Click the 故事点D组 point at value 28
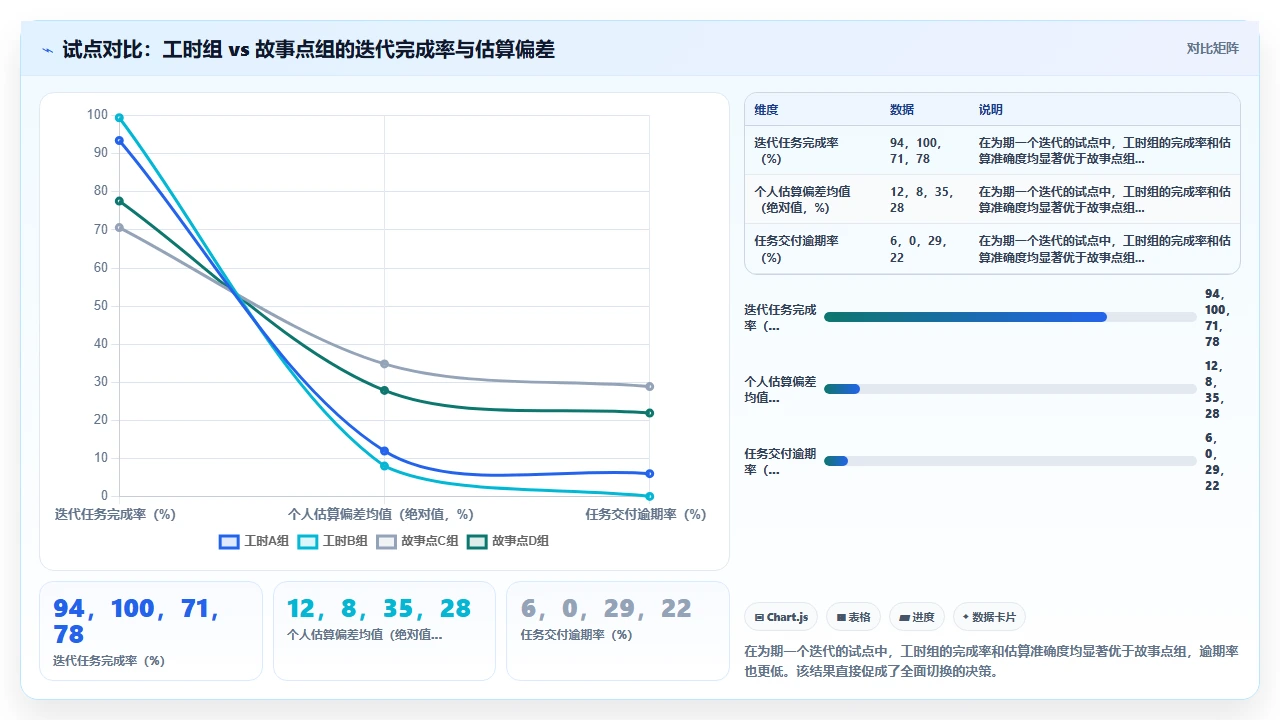The width and height of the screenshot is (1280, 720). (384, 390)
